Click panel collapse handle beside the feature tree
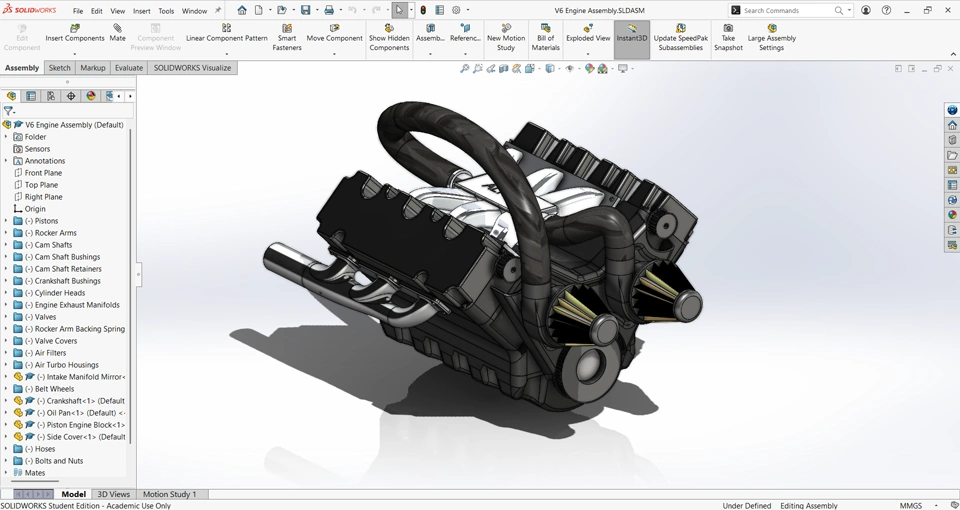Viewport: 960px width, 510px height. tap(138, 274)
